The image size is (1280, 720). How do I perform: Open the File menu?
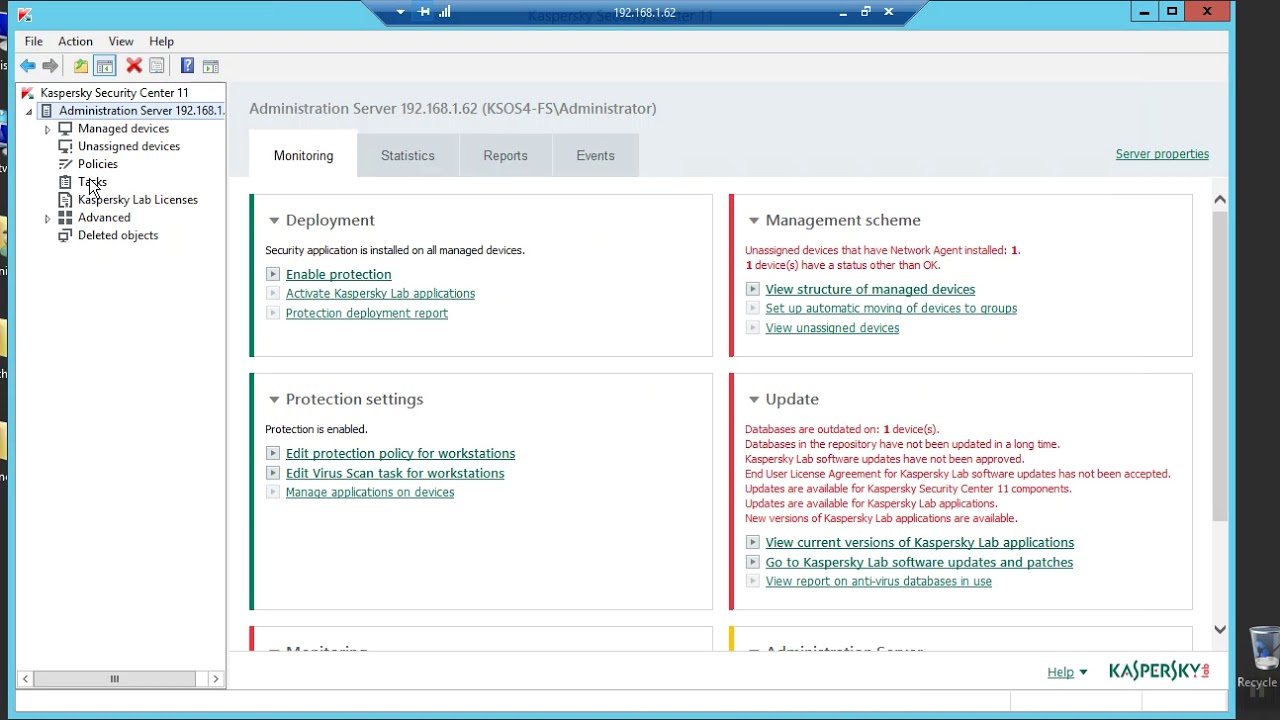[x=34, y=41]
